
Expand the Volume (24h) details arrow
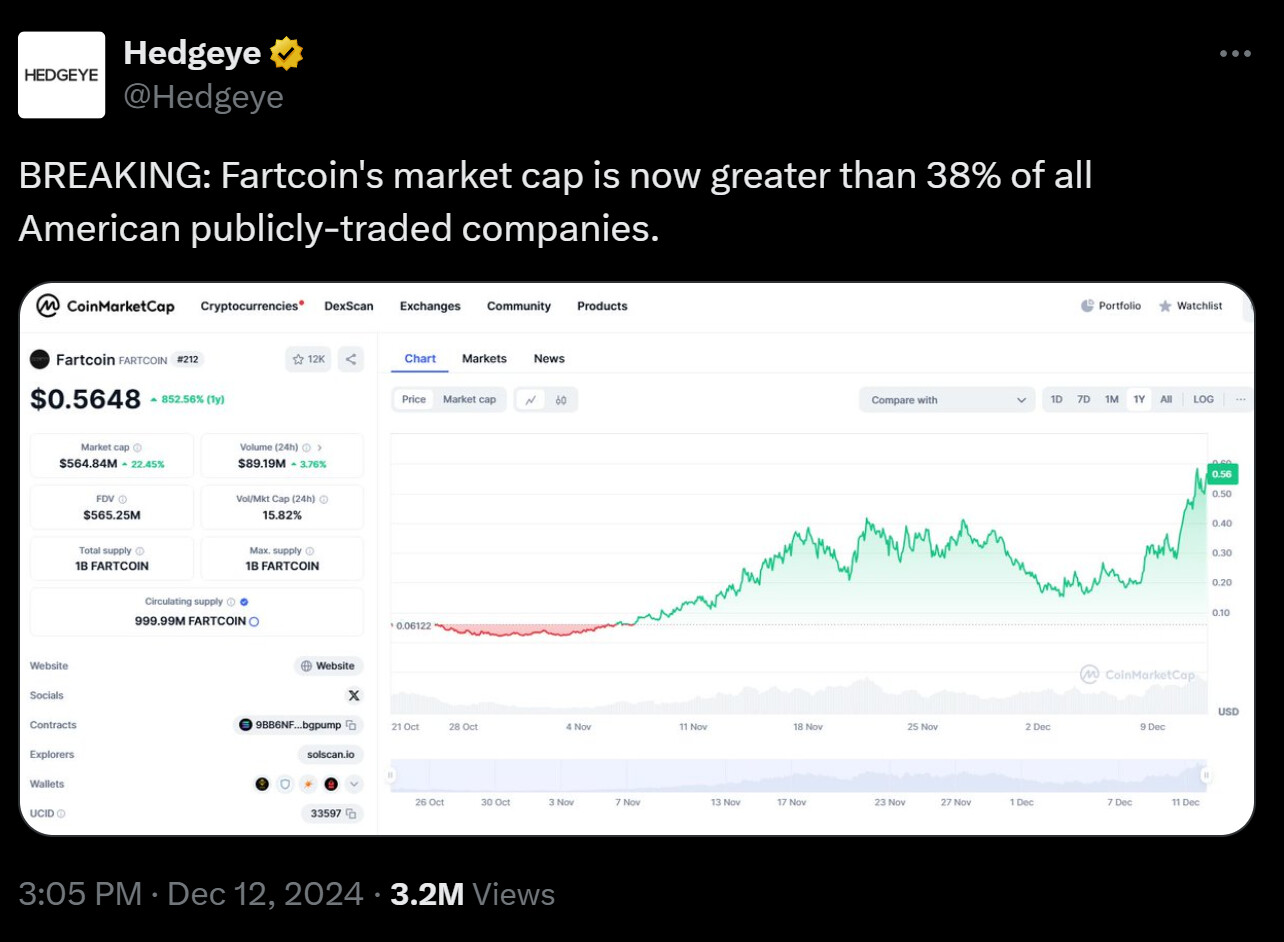coord(319,448)
